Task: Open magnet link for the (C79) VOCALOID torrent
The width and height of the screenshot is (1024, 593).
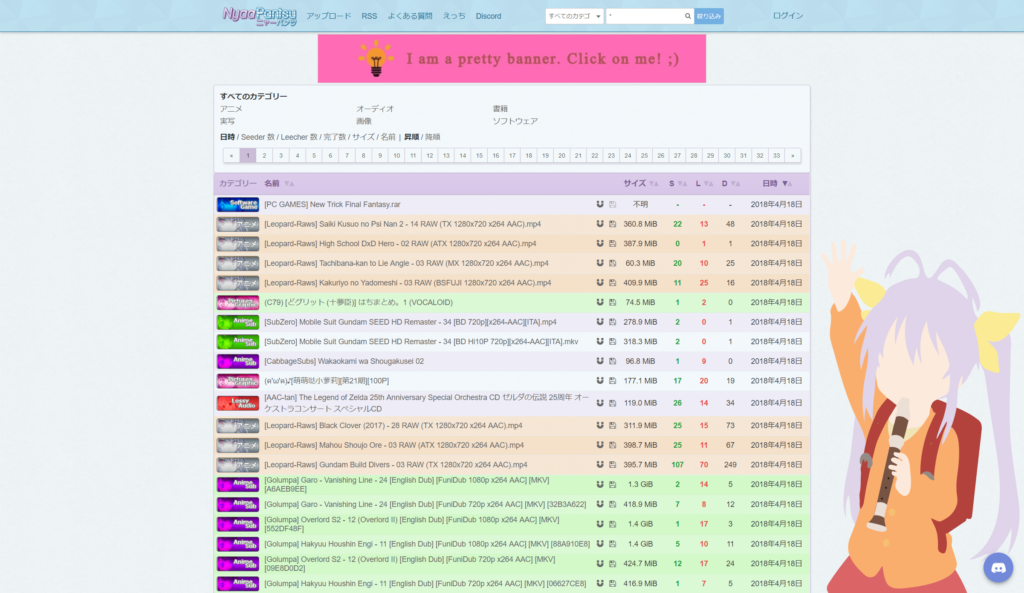Action: 600,302
